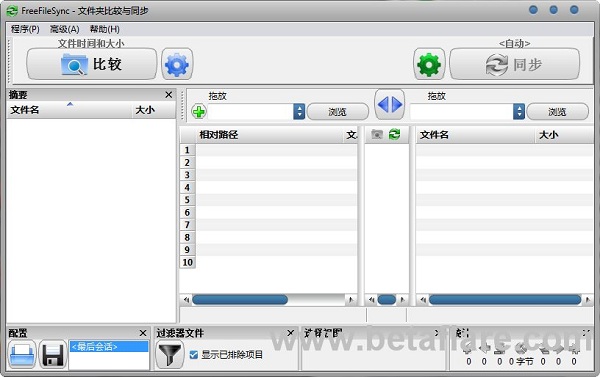600x377 pixels.
Task: Select row number 9 in left grid
Action: click(187, 250)
